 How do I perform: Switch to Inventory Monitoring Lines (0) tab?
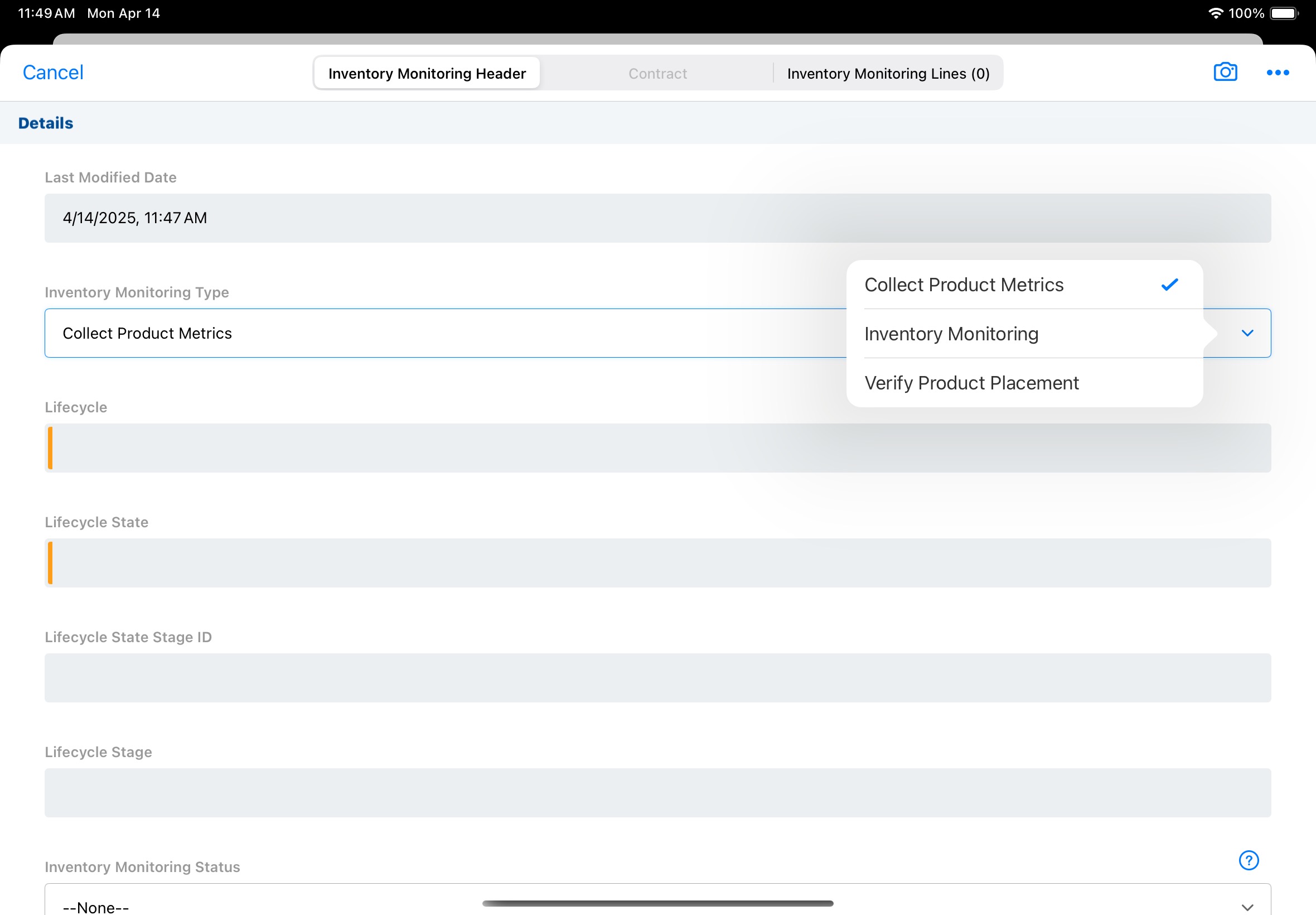(887, 74)
